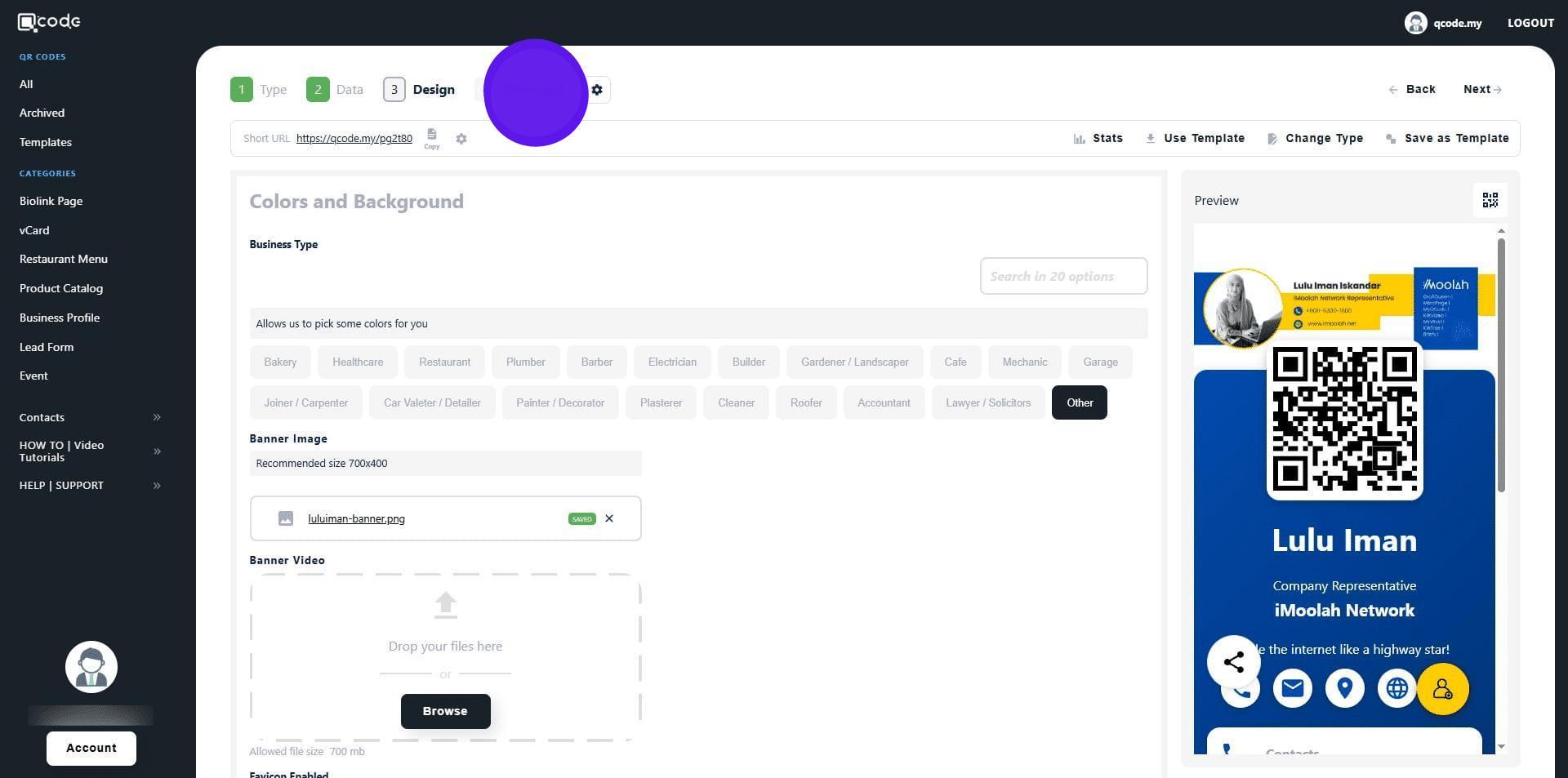Open short URL settings gear
This screenshot has height=778, width=1568.
461,139
